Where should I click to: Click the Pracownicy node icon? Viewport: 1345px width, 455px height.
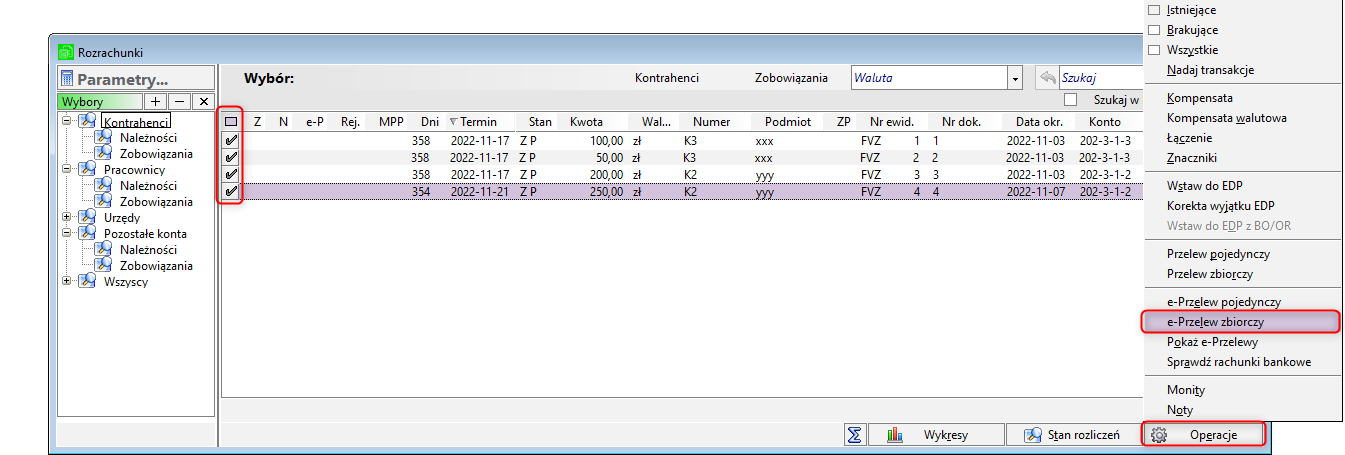(87, 169)
